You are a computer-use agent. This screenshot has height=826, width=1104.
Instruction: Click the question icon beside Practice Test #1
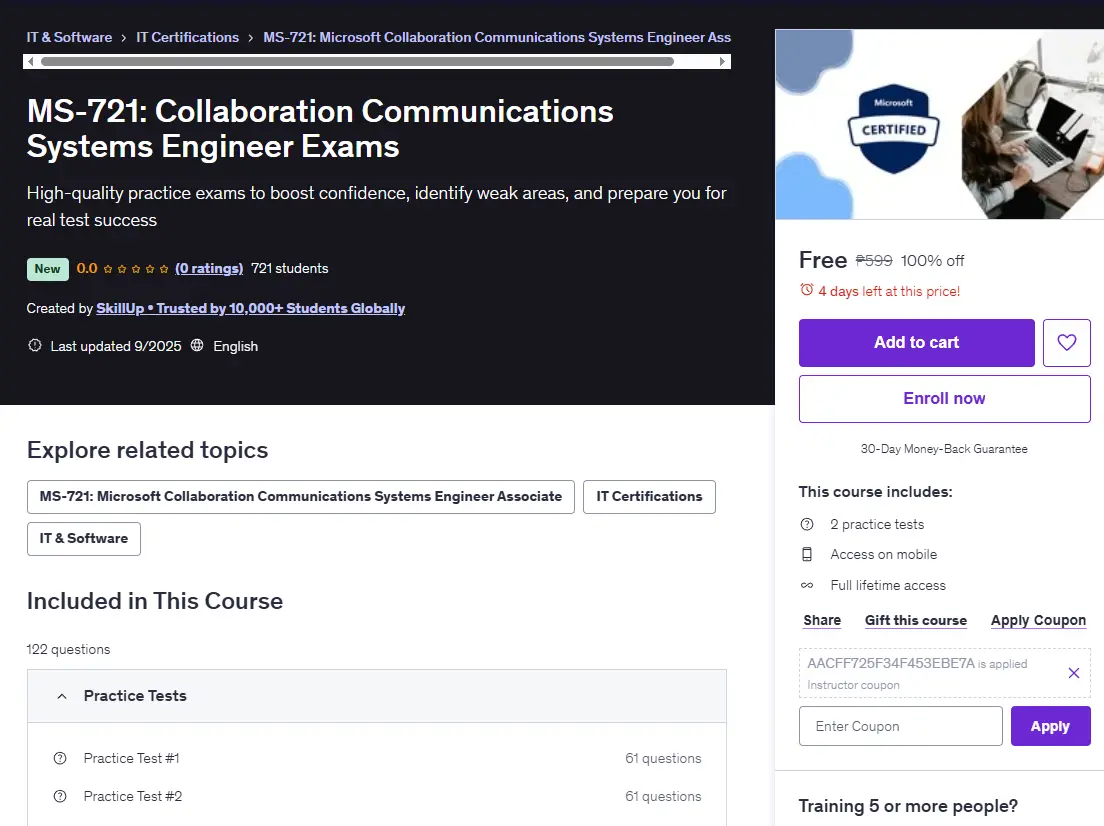point(61,758)
